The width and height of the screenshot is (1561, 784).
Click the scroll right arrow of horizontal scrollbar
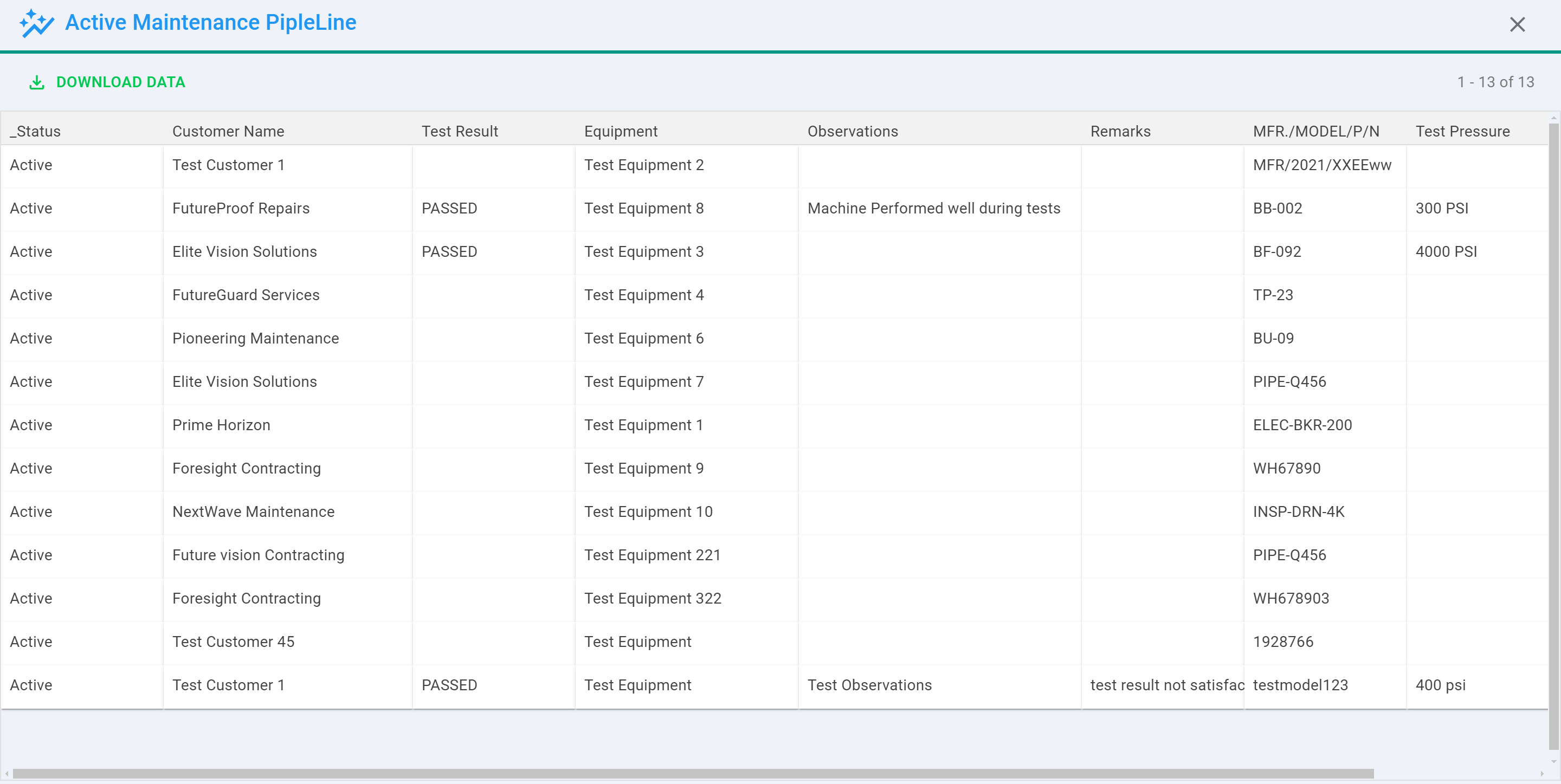tap(1542, 774)
